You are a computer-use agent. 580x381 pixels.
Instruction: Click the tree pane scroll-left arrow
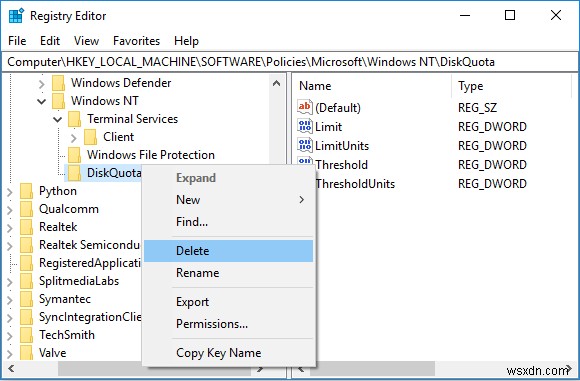pos(11,368)
